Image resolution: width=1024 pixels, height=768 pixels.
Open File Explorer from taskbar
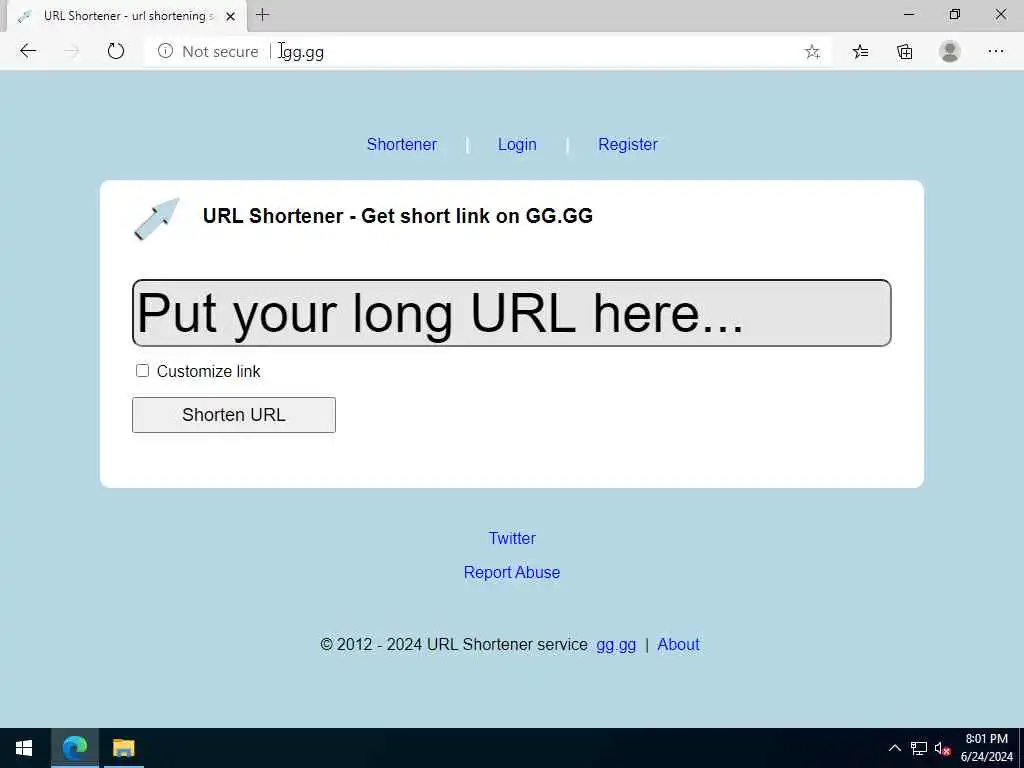click(123, 748)
